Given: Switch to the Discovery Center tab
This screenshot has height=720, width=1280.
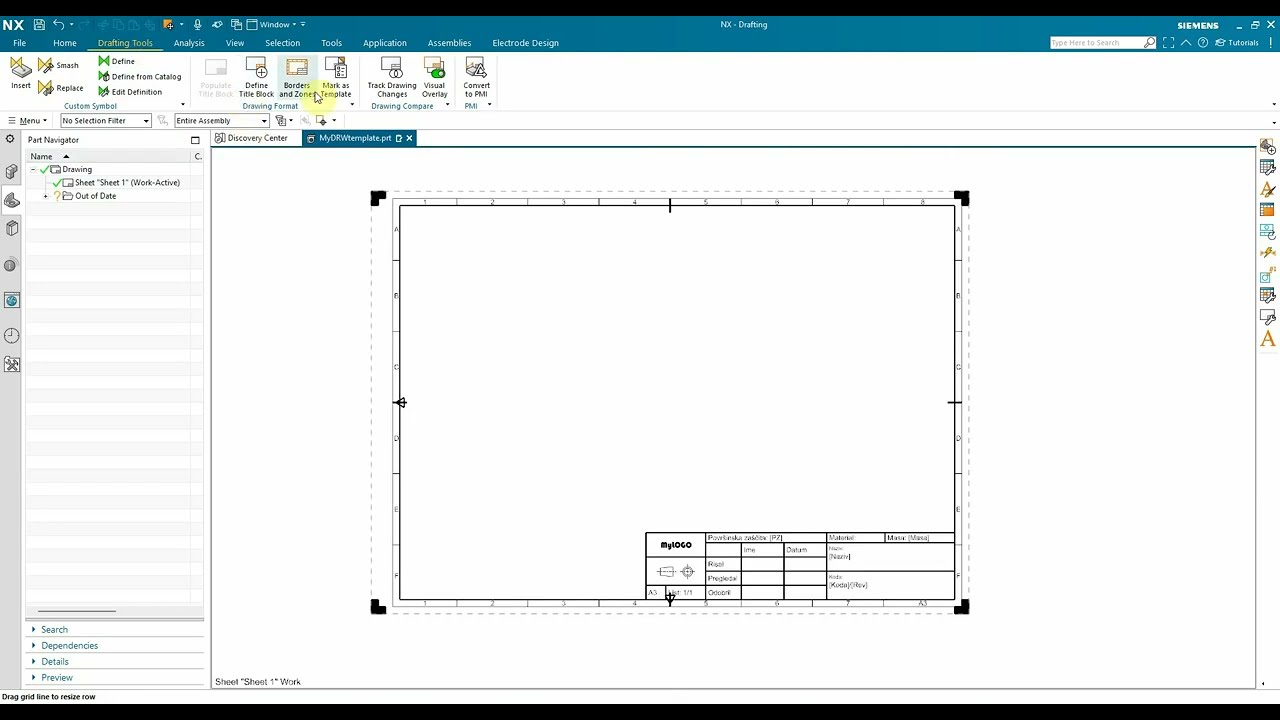Looking at the screenshot, I should click(x=251, y=138).
